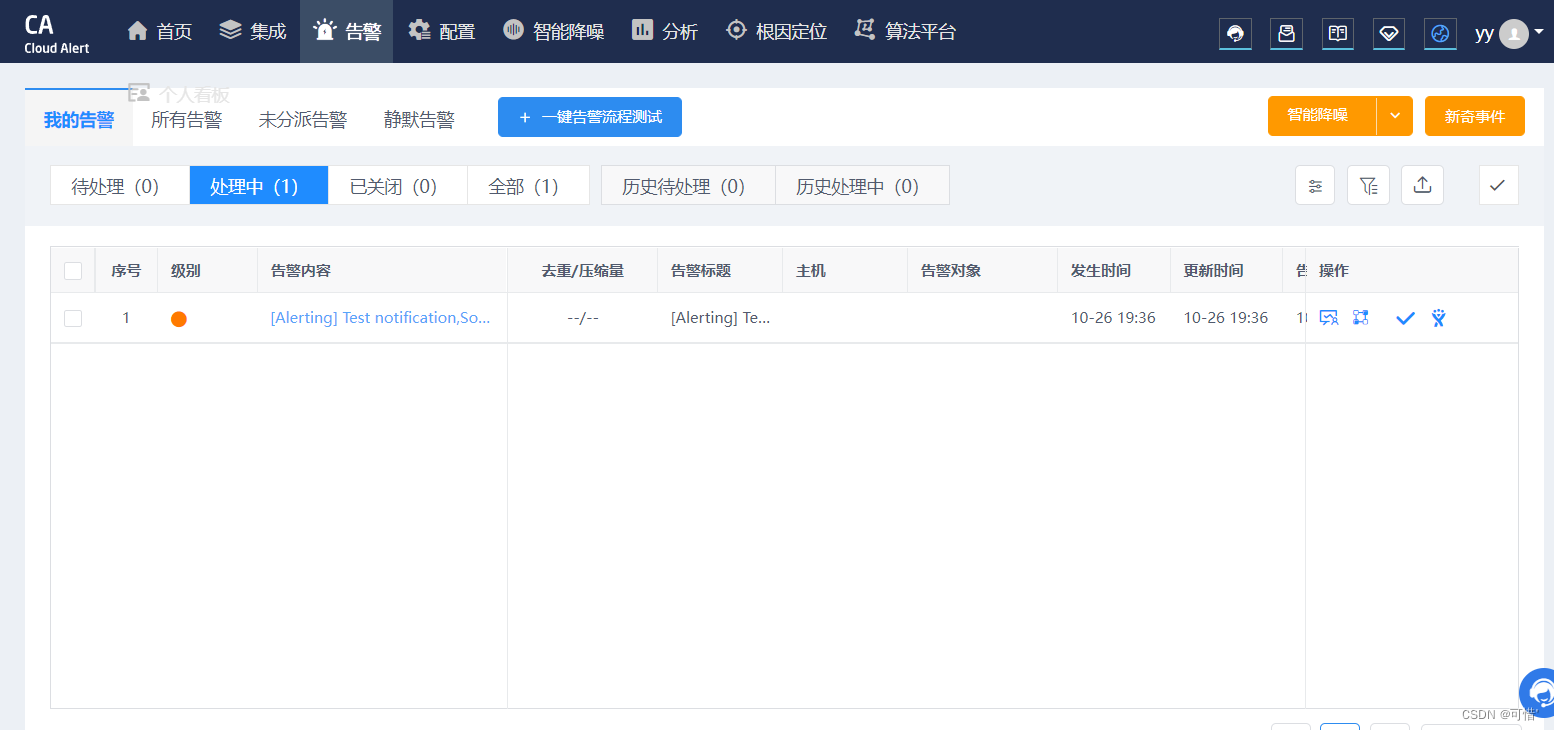Expand the yy account dropdown arrow

[1539, 32]
